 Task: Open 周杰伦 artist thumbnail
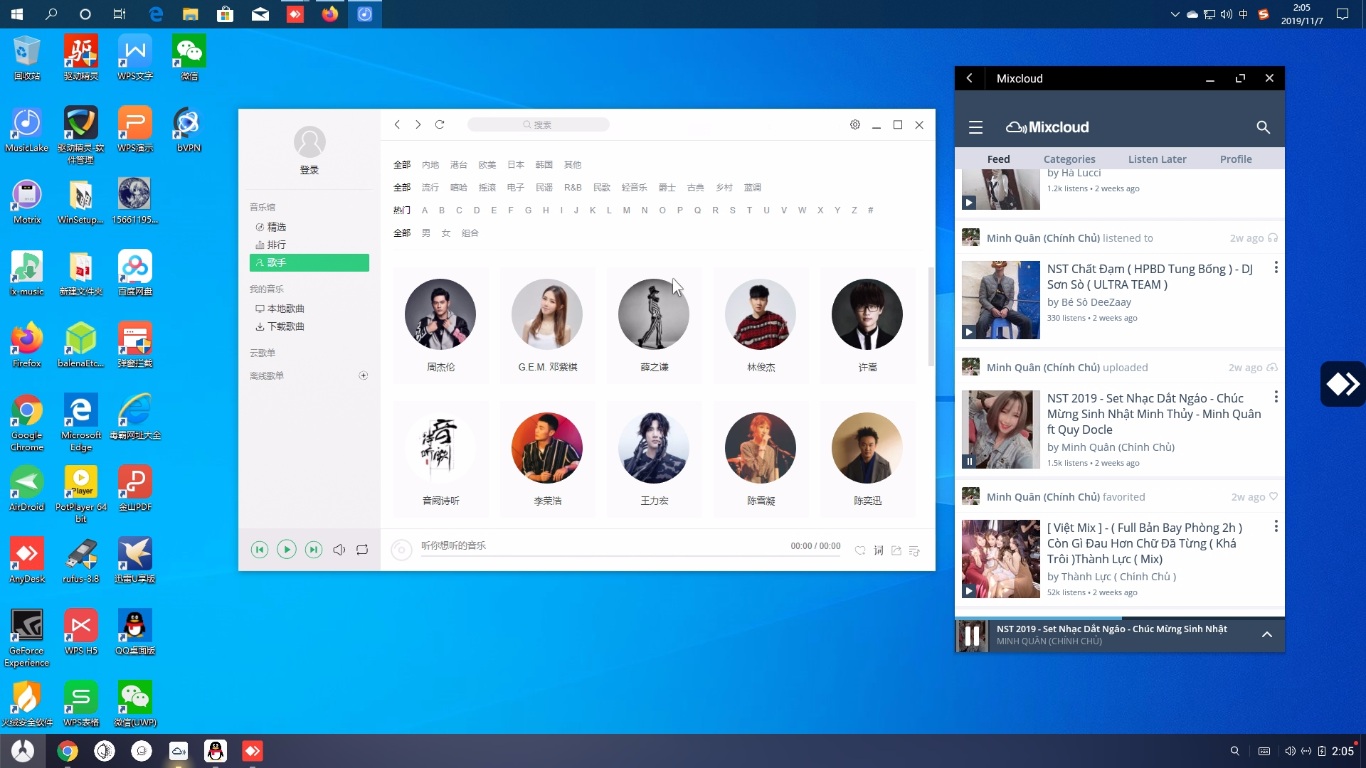(x=440, y=314)
